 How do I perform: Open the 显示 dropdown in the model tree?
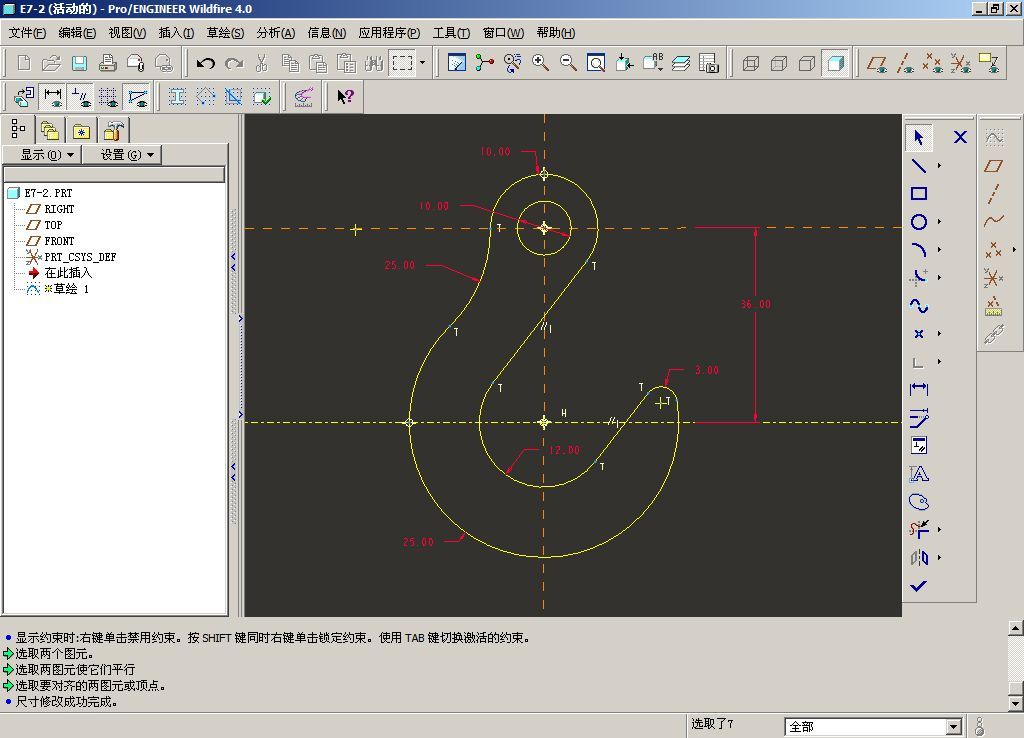click(42, 155)
